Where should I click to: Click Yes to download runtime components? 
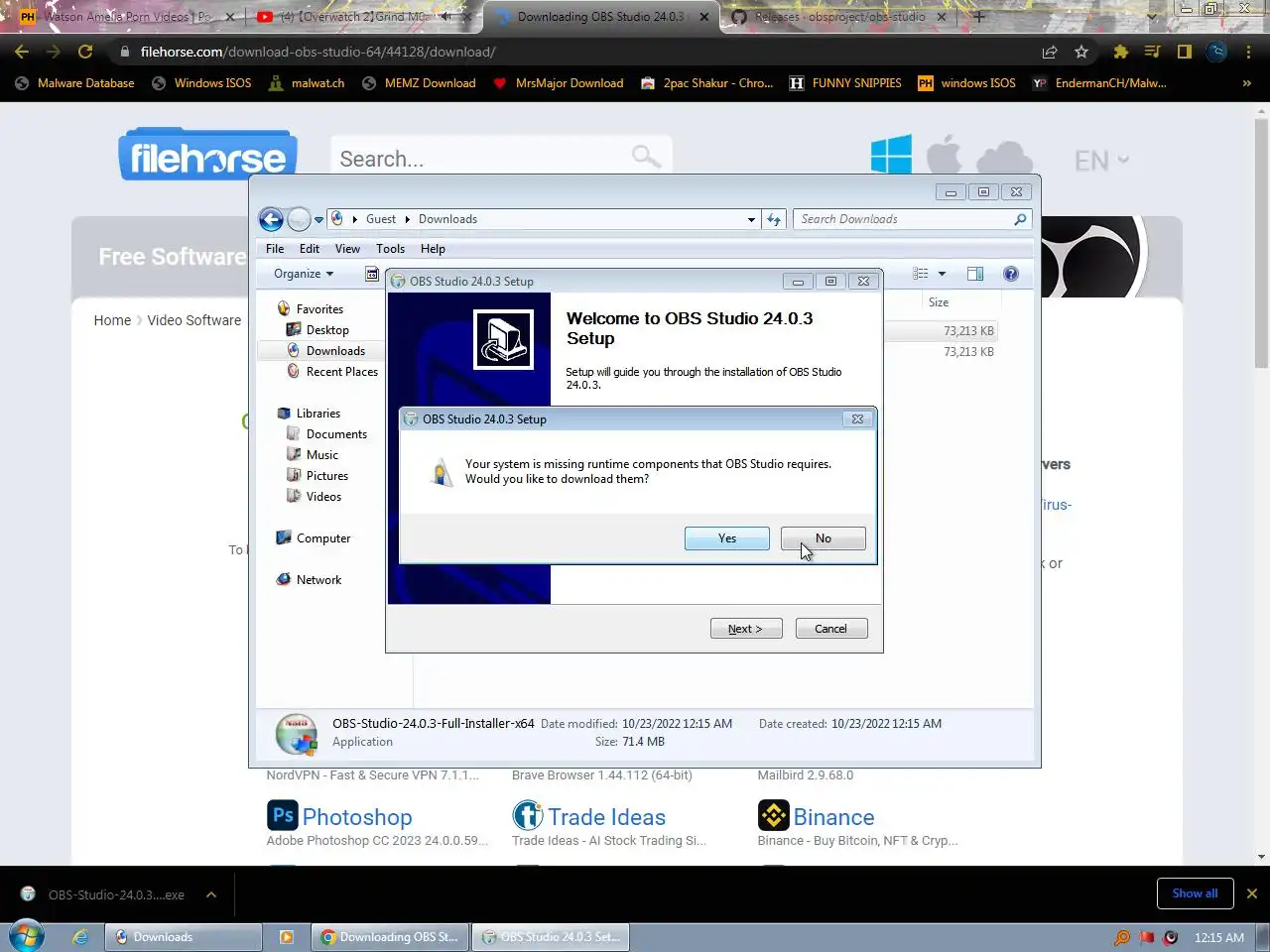click(x=726, y=538)
